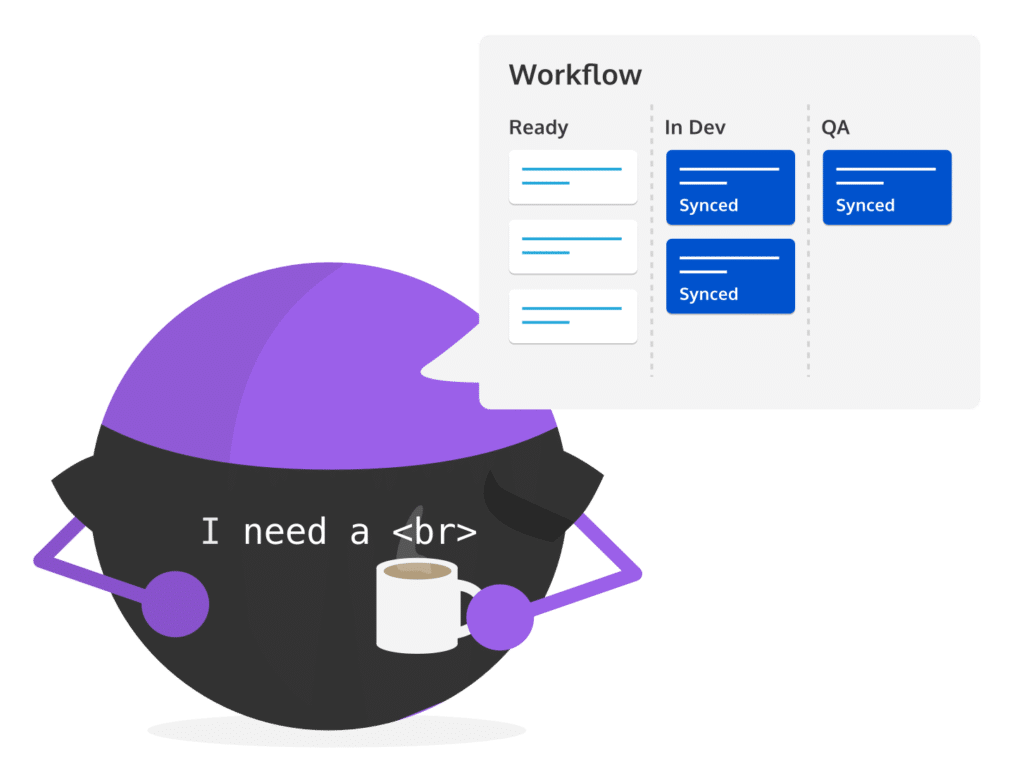
Task: Click the coffee mug illustration
Action: pos(421,606)
